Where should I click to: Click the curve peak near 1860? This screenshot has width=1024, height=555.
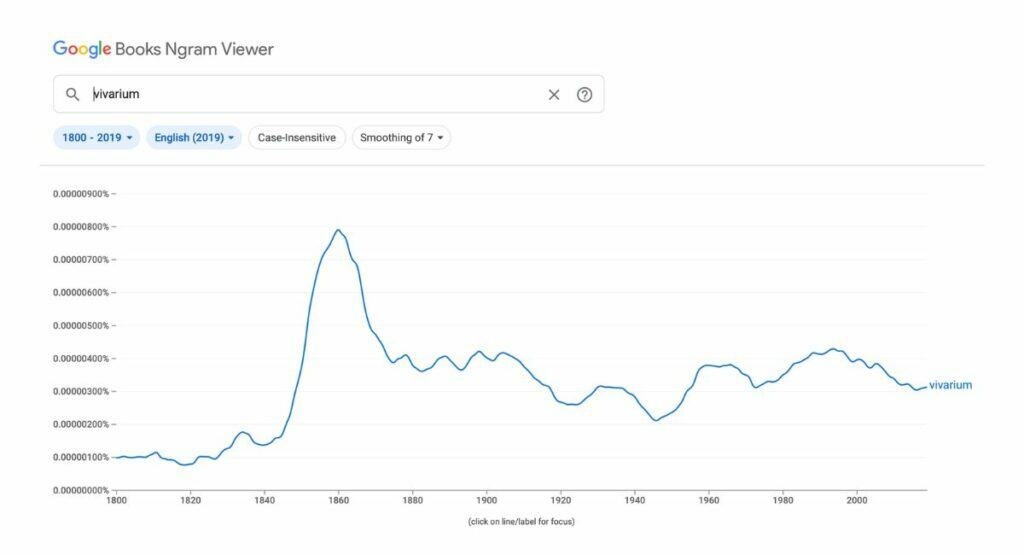tap(338, 230)
